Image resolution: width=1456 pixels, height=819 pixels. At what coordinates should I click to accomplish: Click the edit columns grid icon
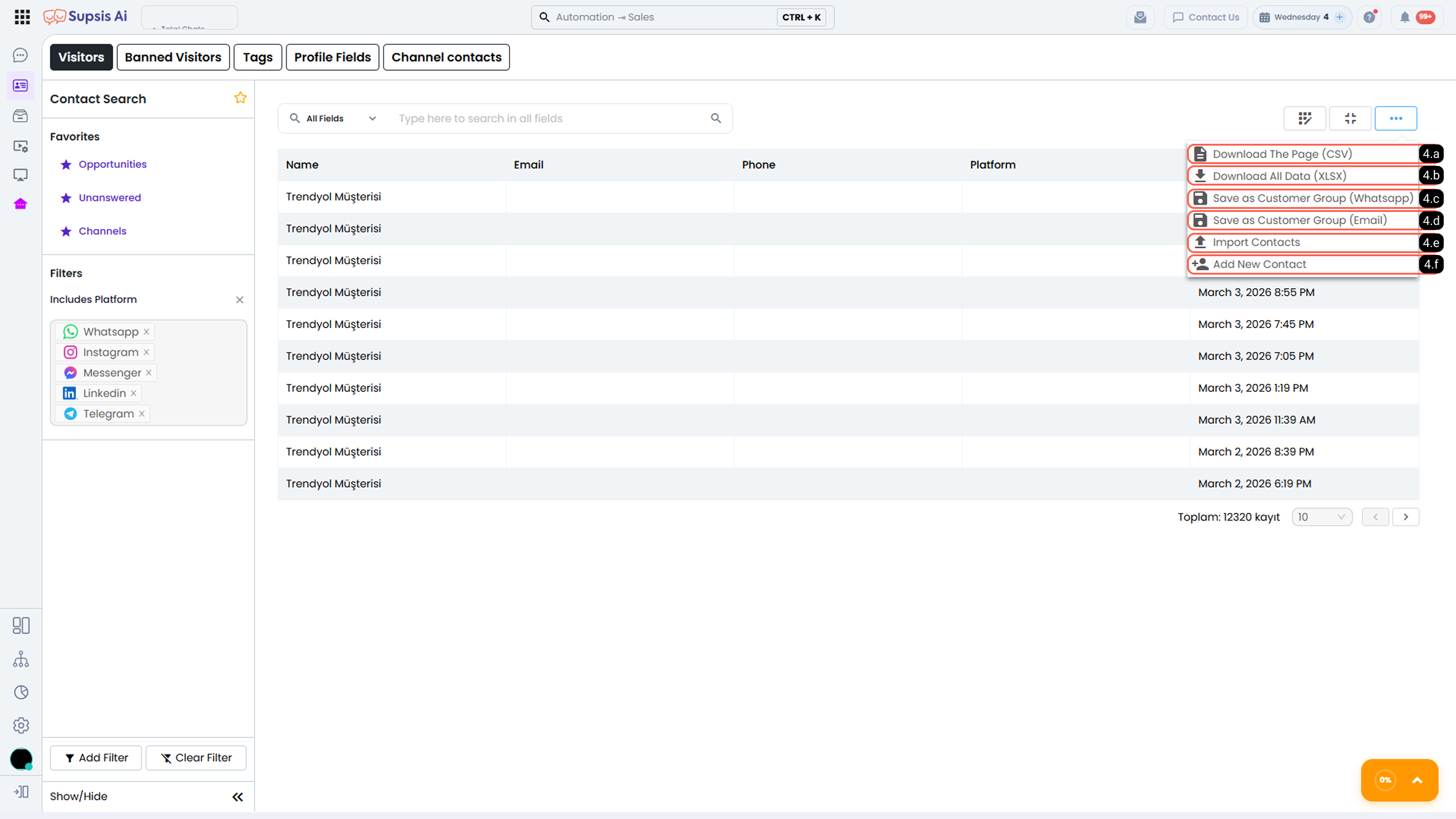[x=1305, y=119]
